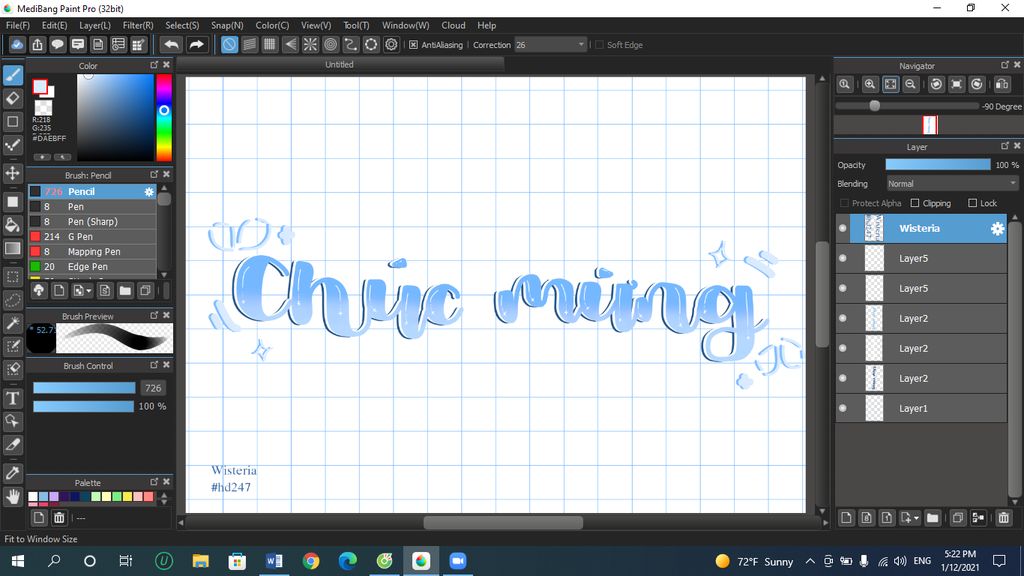Toggle the Clipping checkbox

[915, 203]
